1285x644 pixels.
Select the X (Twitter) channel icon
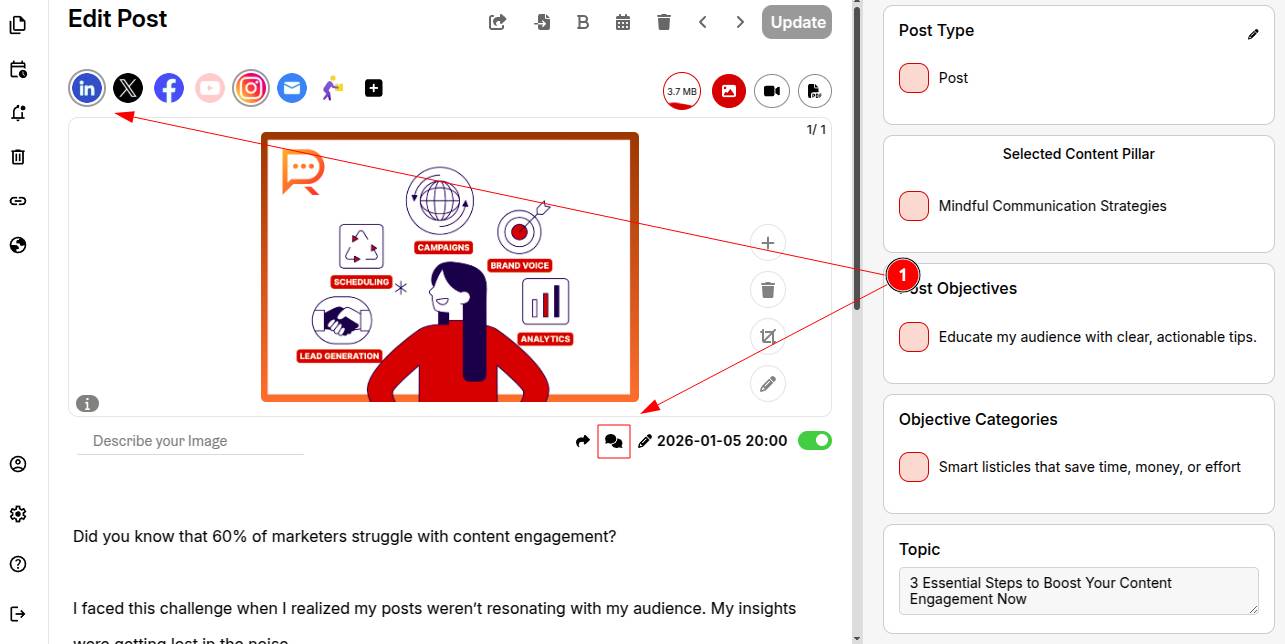(128, 89)
